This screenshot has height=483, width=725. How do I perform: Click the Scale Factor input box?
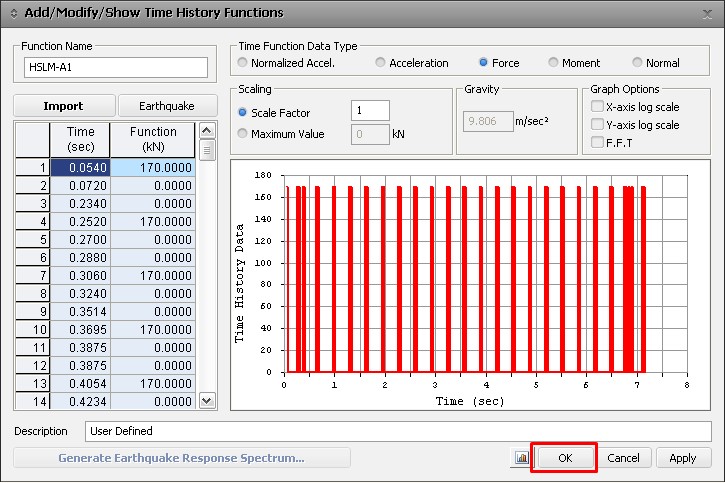[370, 110]
